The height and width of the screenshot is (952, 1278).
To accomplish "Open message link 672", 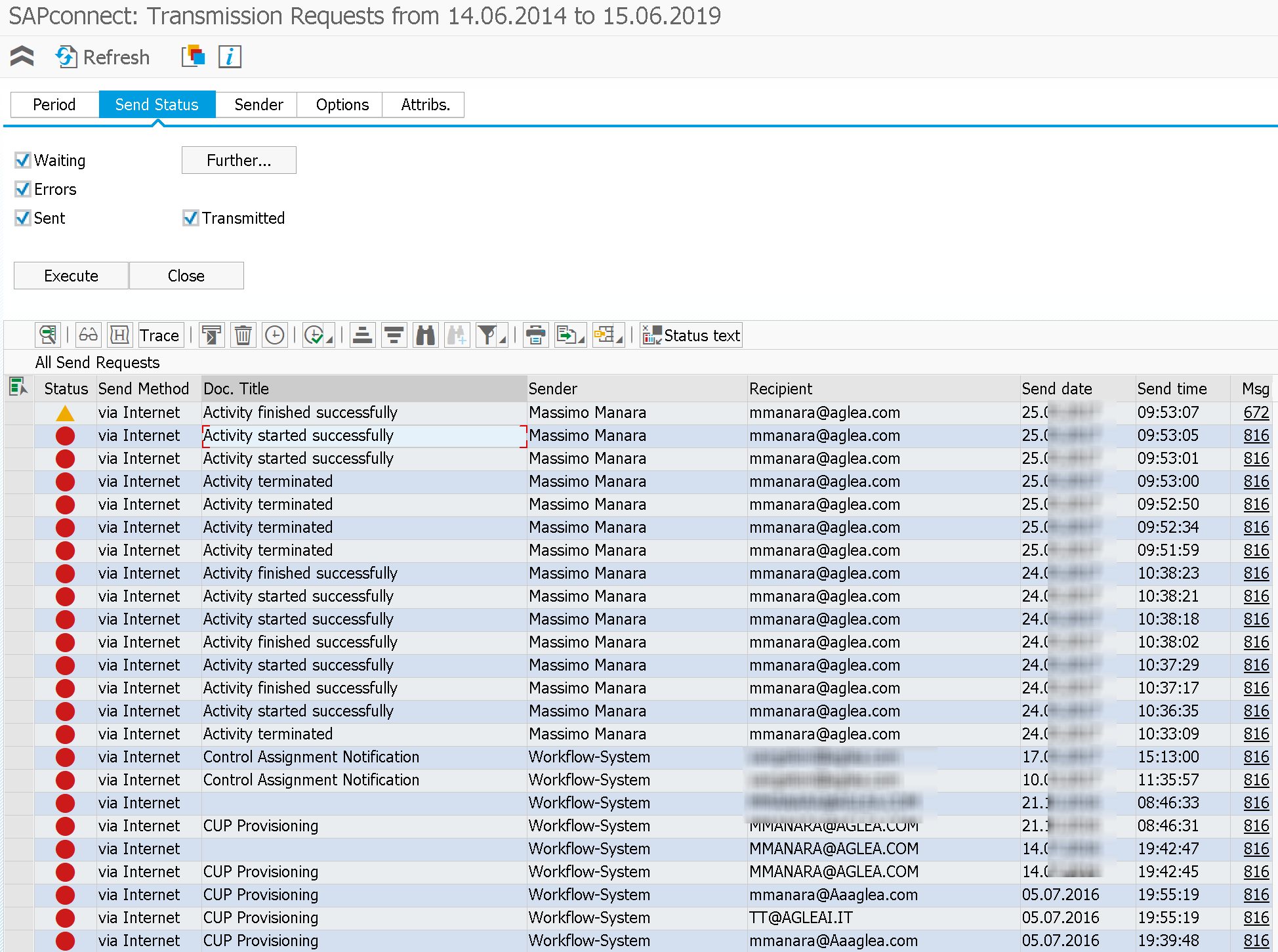I will point(1256,413).
